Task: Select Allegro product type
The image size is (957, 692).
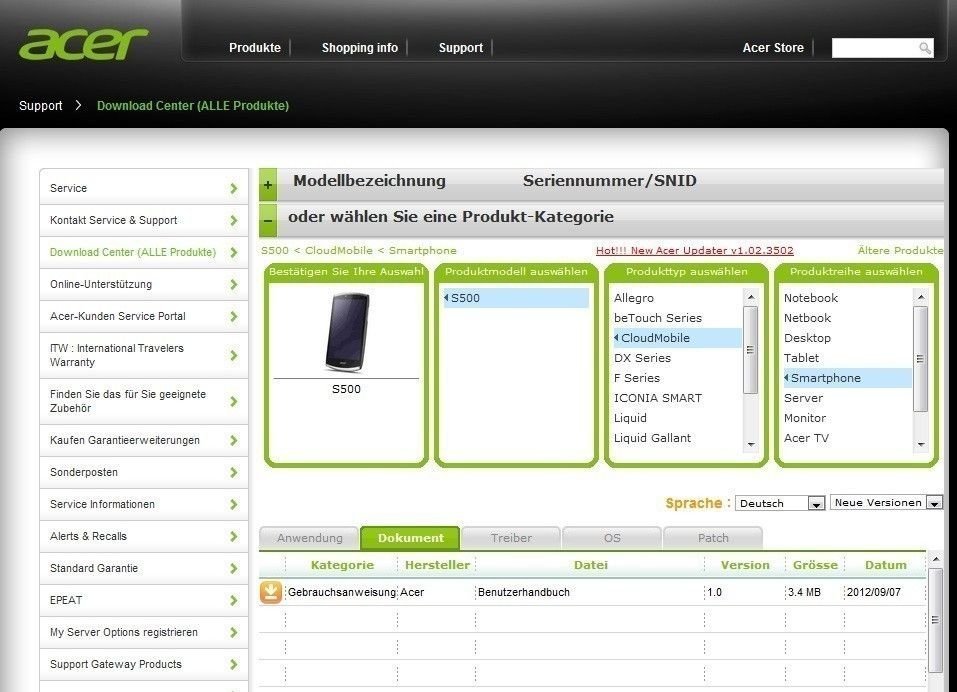Action: tap(634, 298)
